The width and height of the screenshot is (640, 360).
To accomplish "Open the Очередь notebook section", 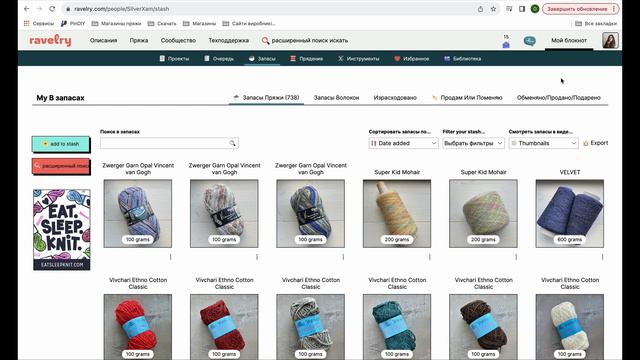I will (219, 59).
